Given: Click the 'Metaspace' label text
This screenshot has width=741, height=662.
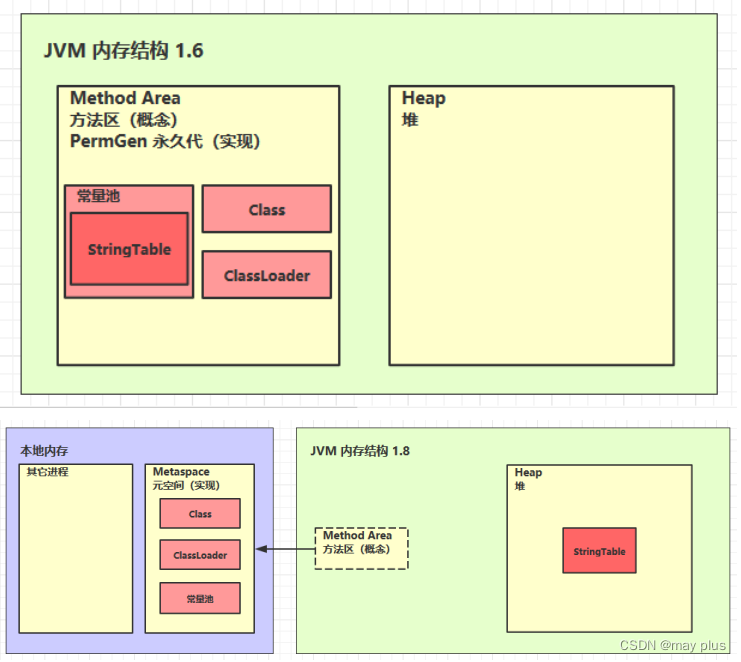Looking at the screenshot, I should point(181,472).
